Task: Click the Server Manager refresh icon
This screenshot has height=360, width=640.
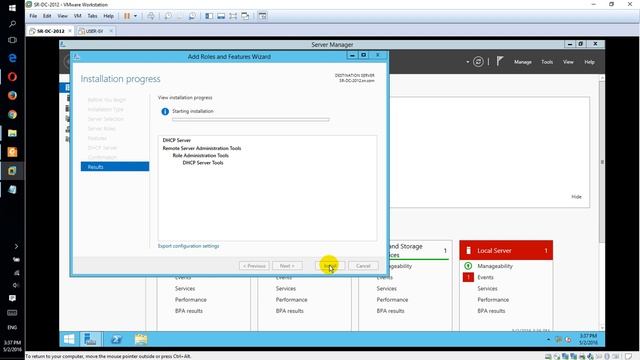Action: (x=478, y=62)
